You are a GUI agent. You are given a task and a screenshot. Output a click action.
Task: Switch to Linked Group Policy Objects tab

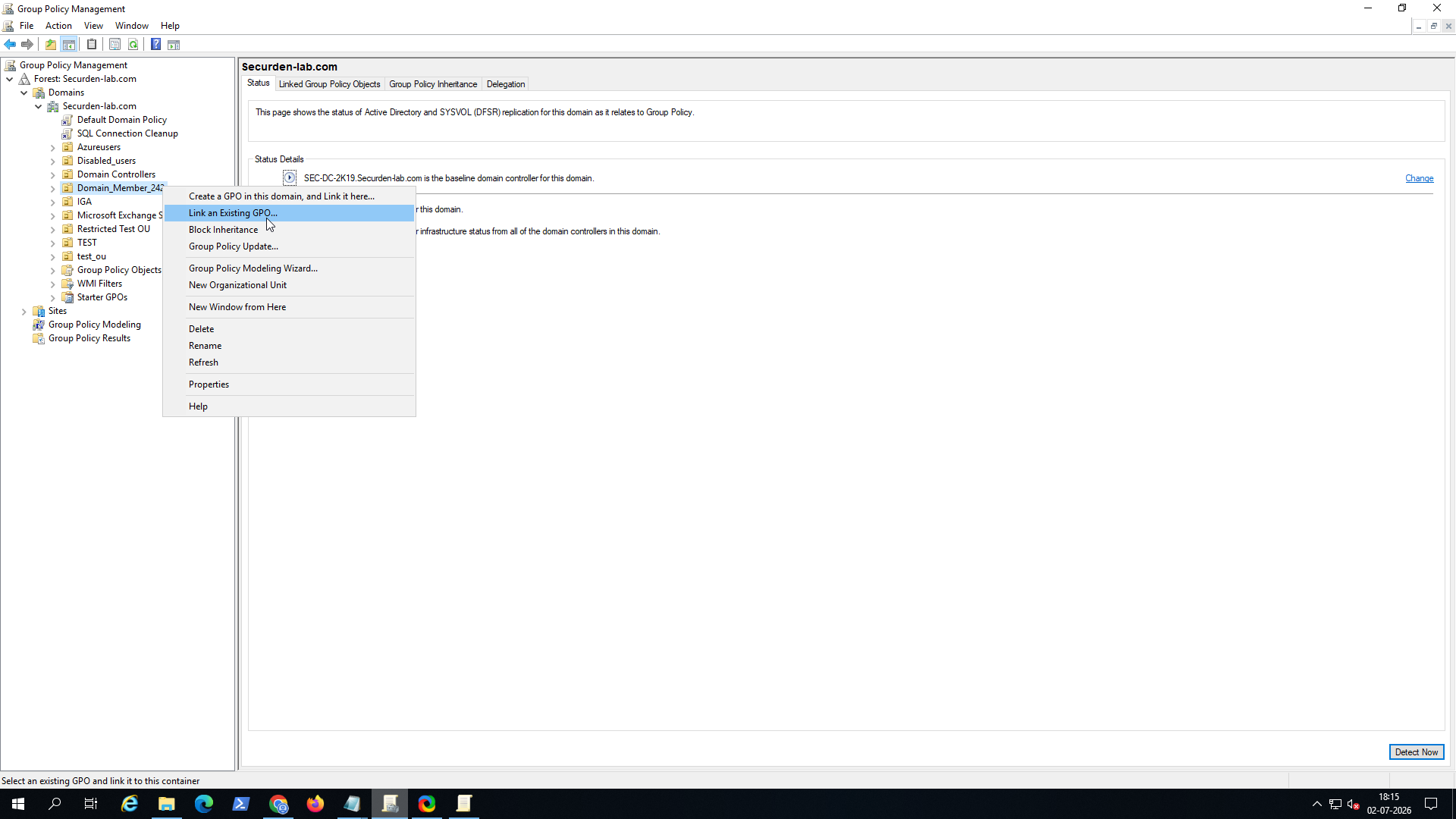[329, 84]
